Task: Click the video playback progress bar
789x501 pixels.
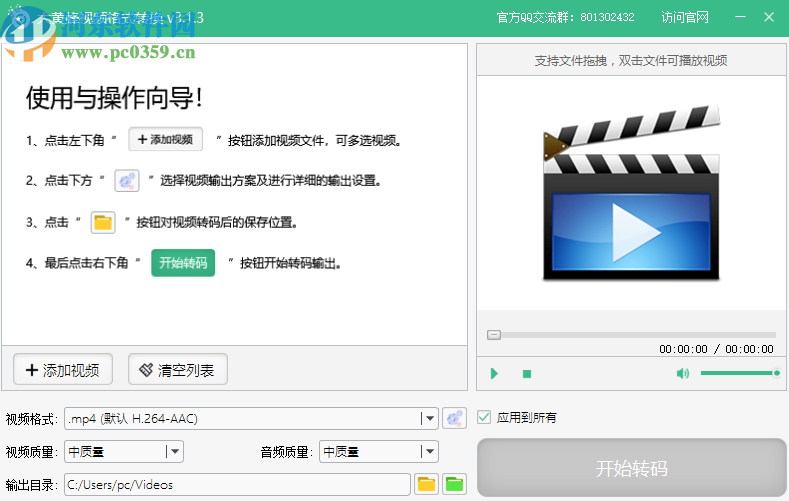Action: point(631,335)
